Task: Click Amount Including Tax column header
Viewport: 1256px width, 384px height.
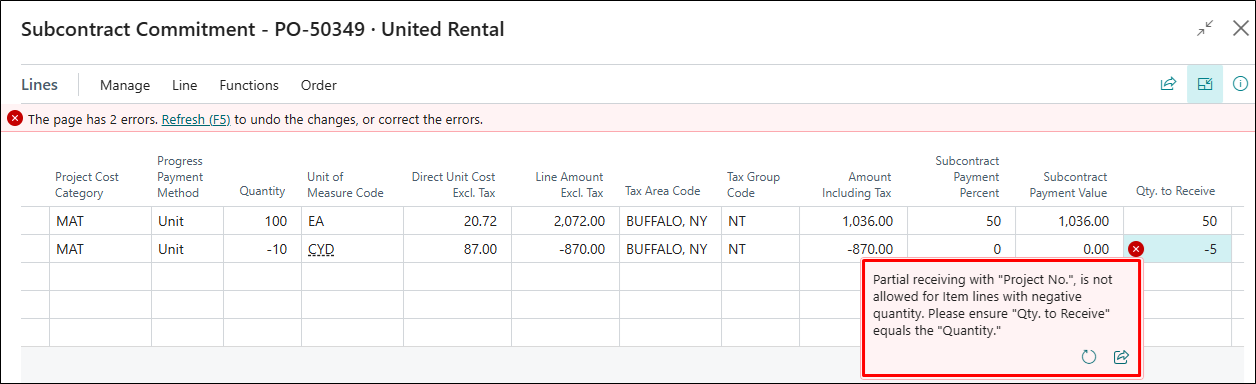Action: pyautogui.click(x=856, y=185)
